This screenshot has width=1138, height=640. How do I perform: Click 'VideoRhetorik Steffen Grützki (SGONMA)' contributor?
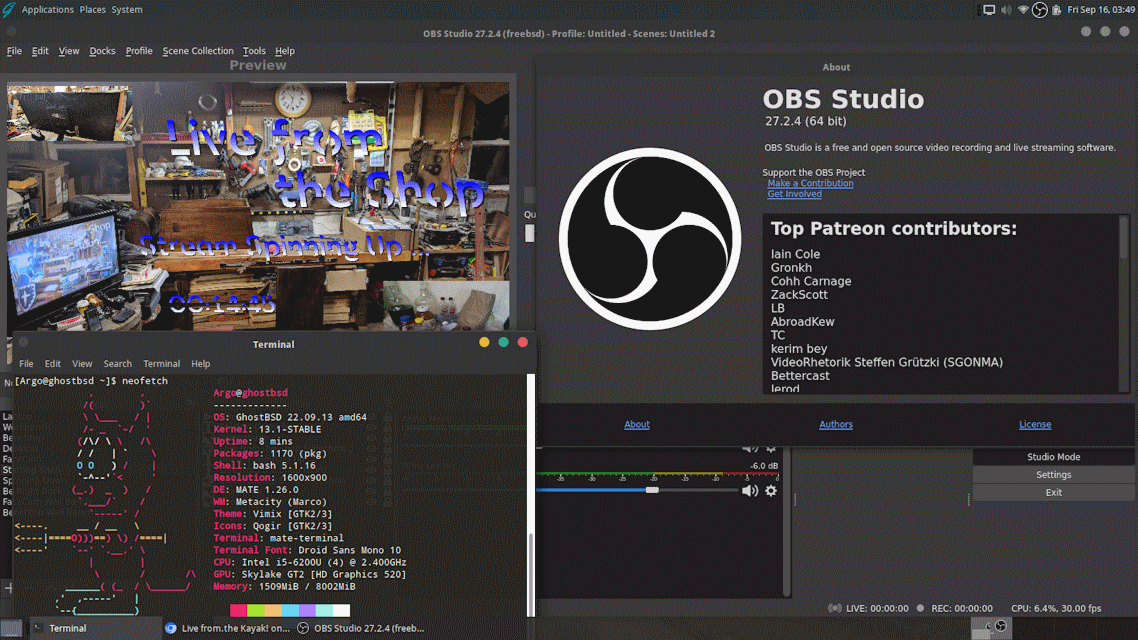tap(887, 362)
